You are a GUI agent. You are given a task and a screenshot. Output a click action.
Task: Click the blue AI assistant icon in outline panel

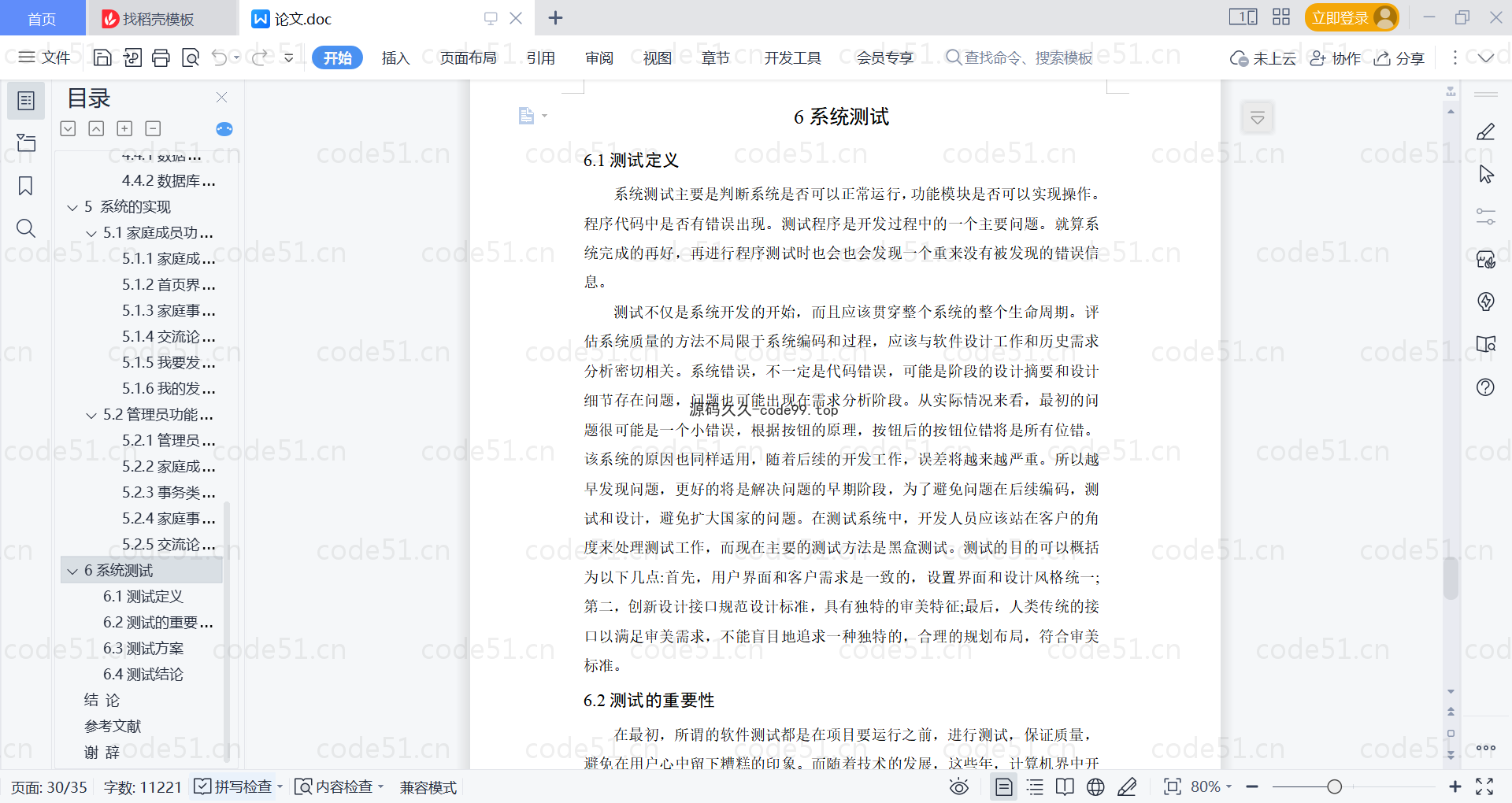pyautogui.click(x=224, y=129)
